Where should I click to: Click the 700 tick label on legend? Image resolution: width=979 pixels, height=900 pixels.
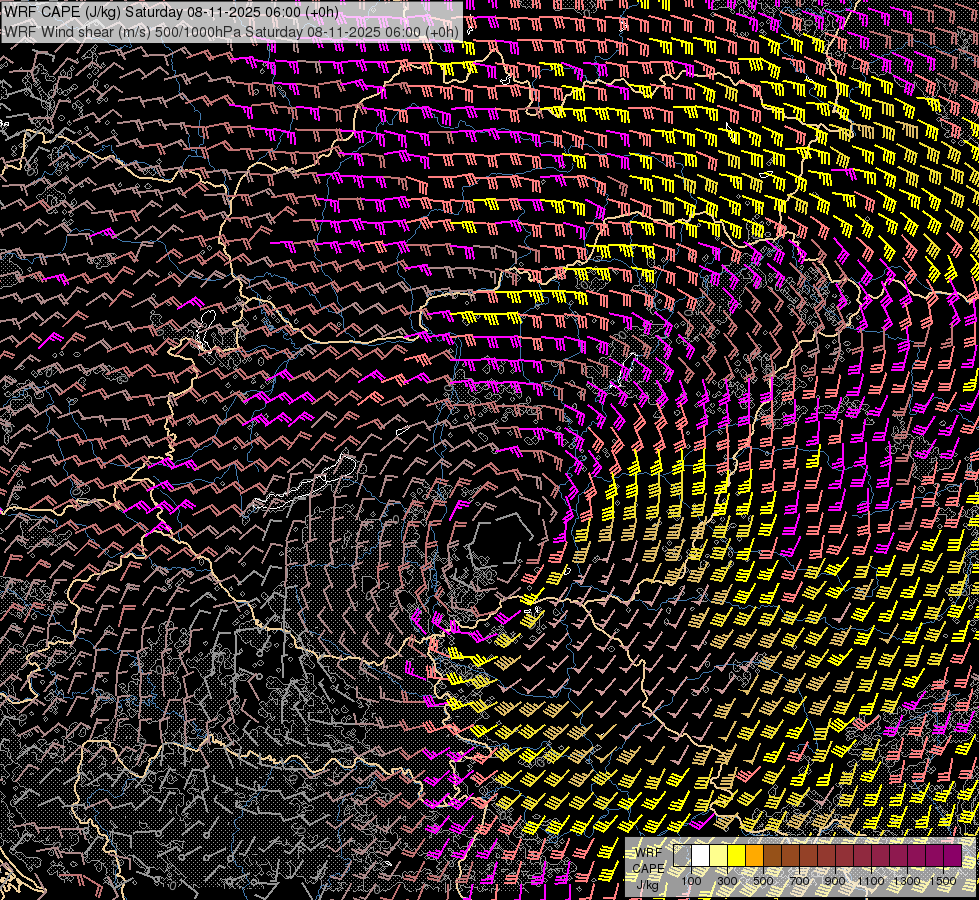(x=799, y=881)
